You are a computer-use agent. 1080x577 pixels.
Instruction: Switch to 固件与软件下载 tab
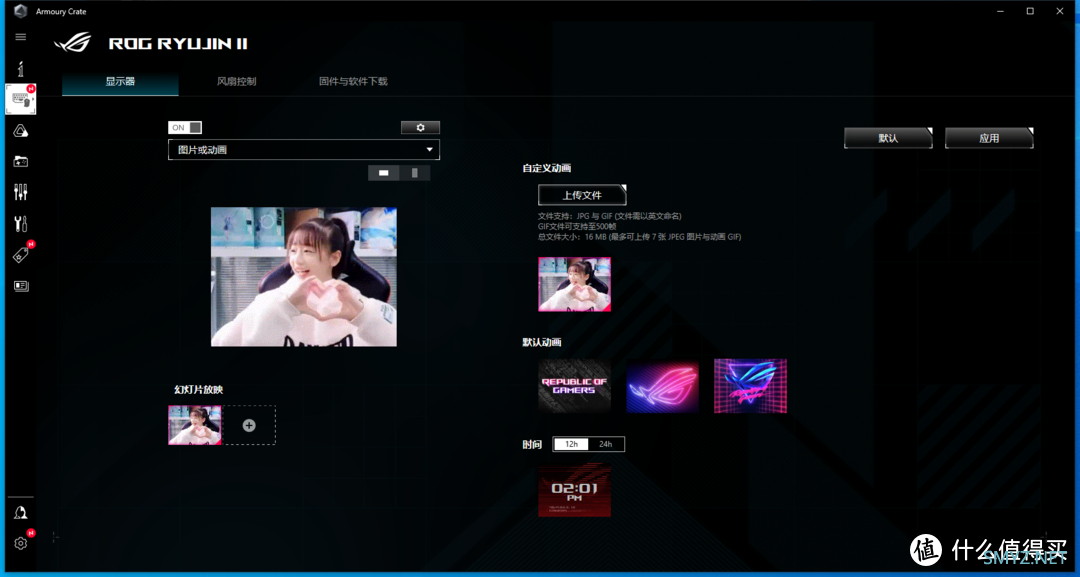coord(353,81)
